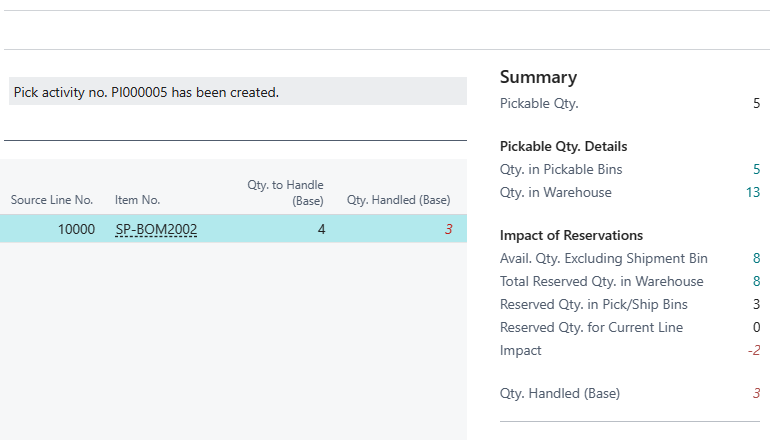Open Total Reserved Qty. in Warehouse value

[756, 281]
